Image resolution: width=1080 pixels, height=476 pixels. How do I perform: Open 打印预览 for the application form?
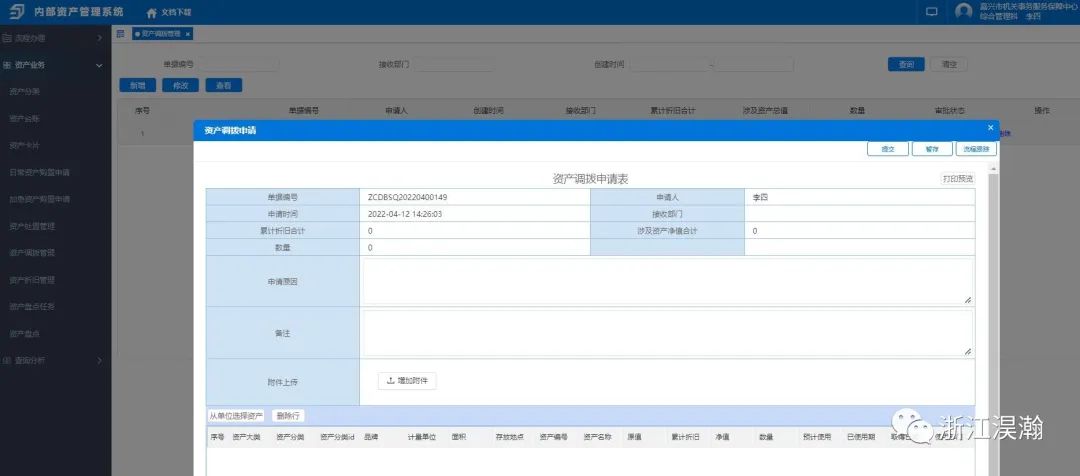coord(956,178)
